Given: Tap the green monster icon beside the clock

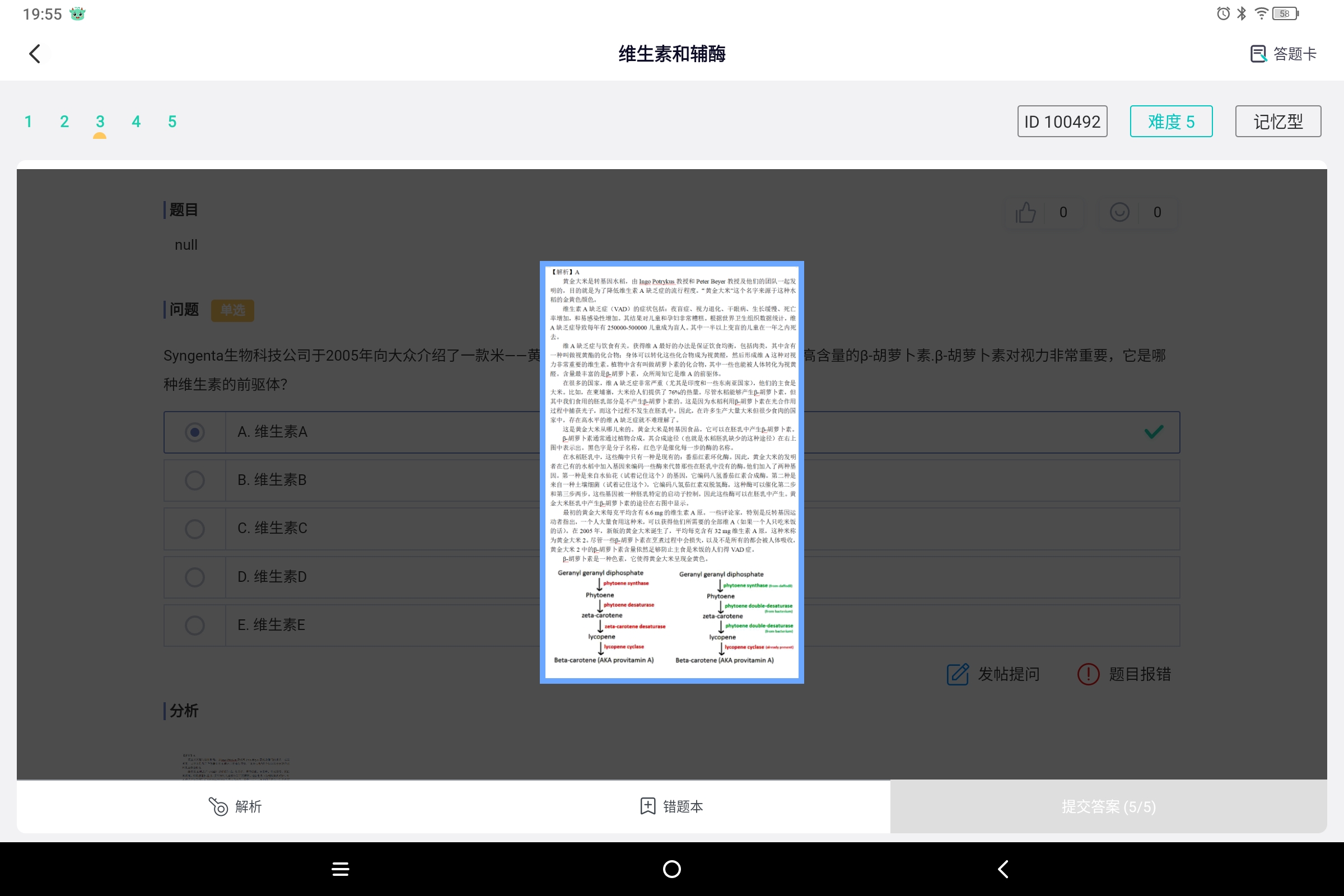Looking at the screenshot, I should 77,13.
